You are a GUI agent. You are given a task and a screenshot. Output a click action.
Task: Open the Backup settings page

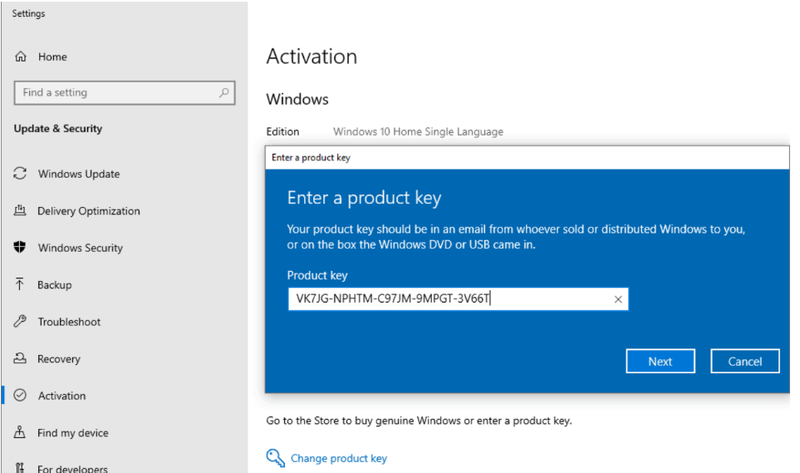click(x=55, y=285)
